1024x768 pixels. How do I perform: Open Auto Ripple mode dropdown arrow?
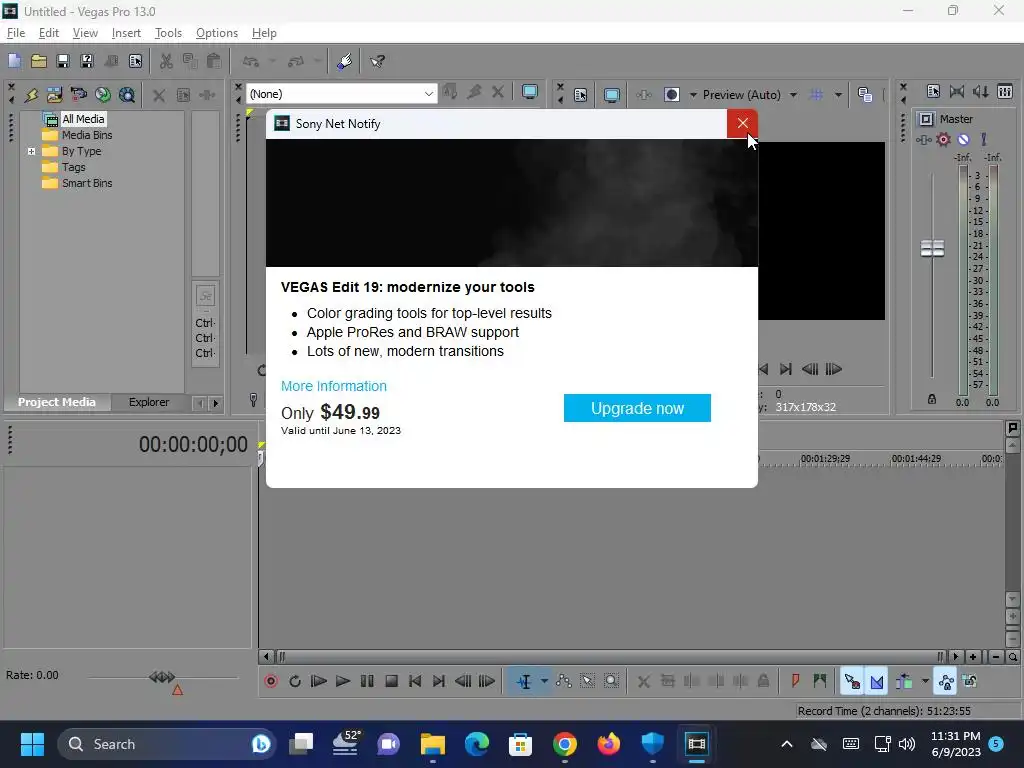(925, 681)
